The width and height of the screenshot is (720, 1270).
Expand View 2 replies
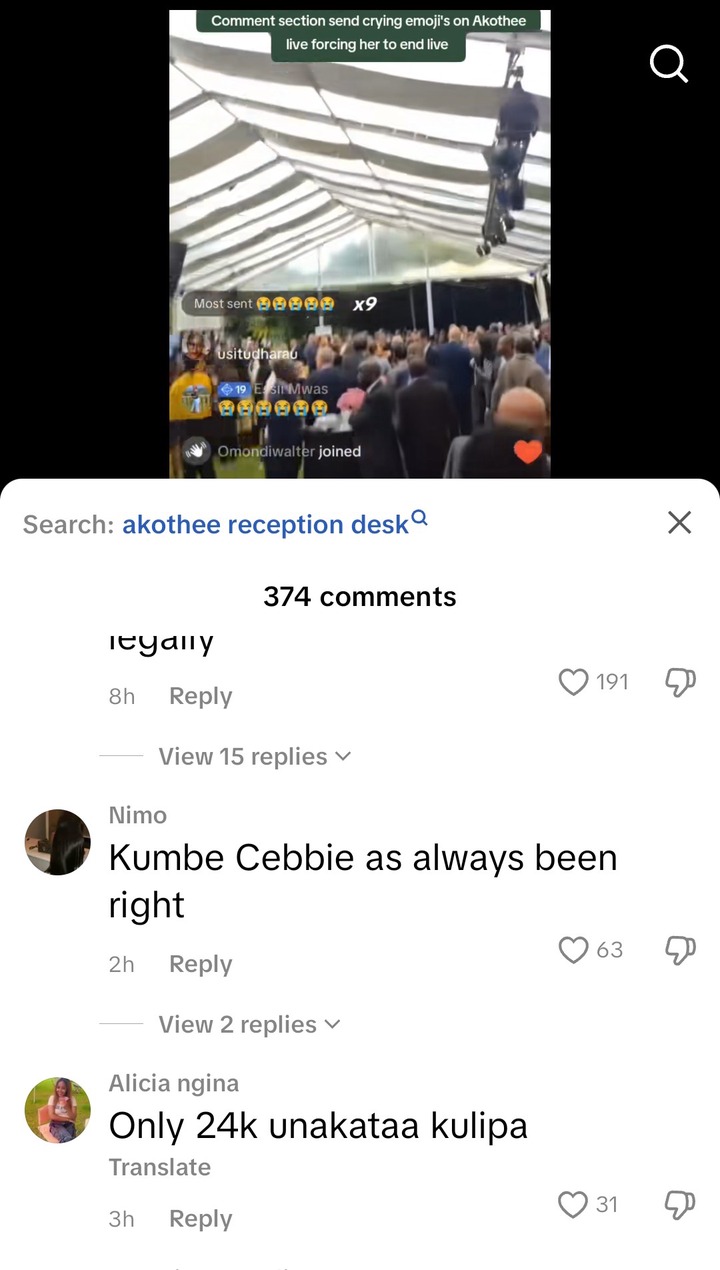(249, 1025)
